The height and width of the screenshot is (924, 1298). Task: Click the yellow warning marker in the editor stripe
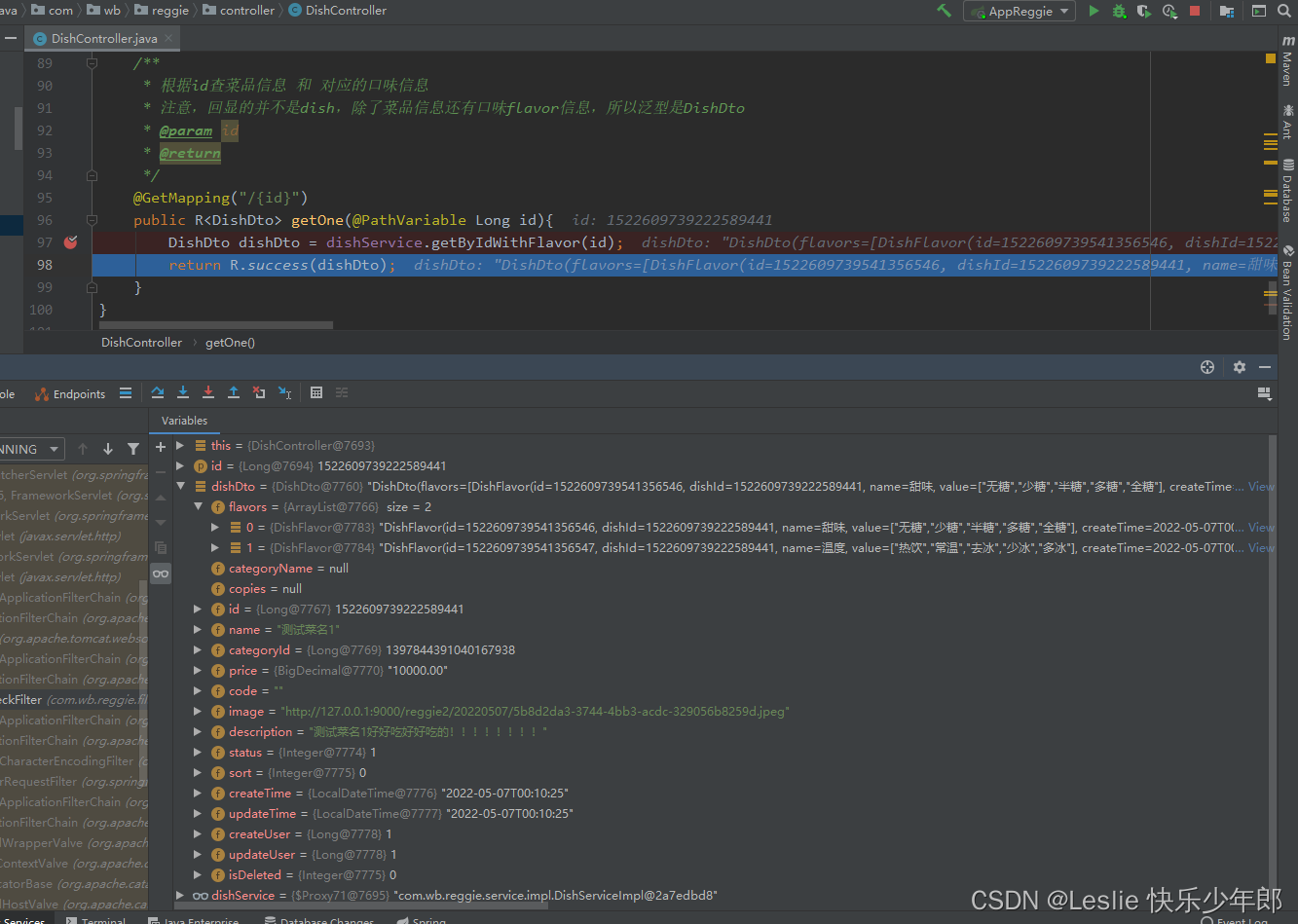tap(1270, 58)
